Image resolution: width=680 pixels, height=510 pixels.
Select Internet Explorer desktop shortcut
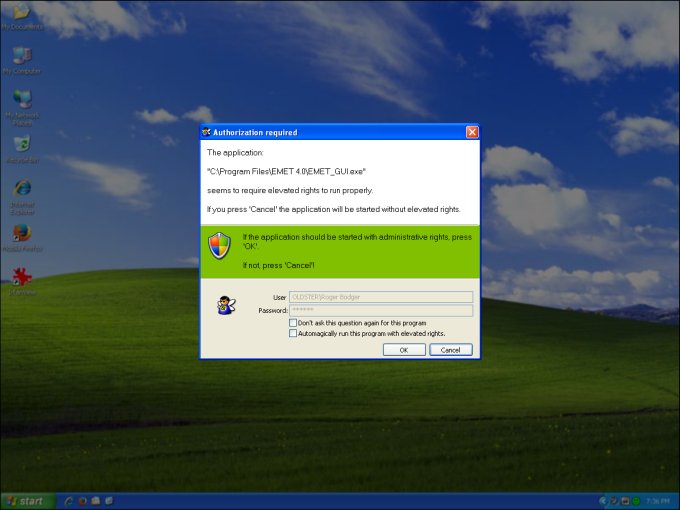point(21,190)
